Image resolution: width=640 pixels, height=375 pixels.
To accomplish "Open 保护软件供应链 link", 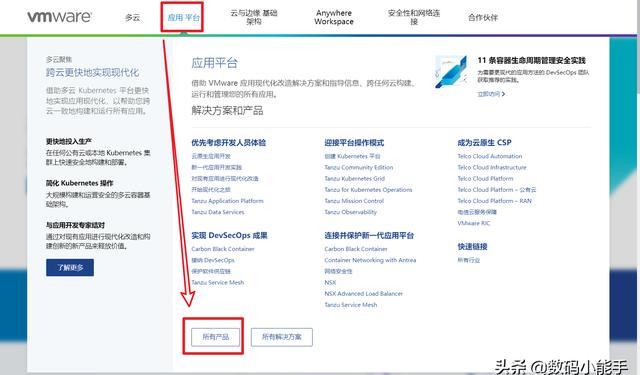I will pos(211,271).
